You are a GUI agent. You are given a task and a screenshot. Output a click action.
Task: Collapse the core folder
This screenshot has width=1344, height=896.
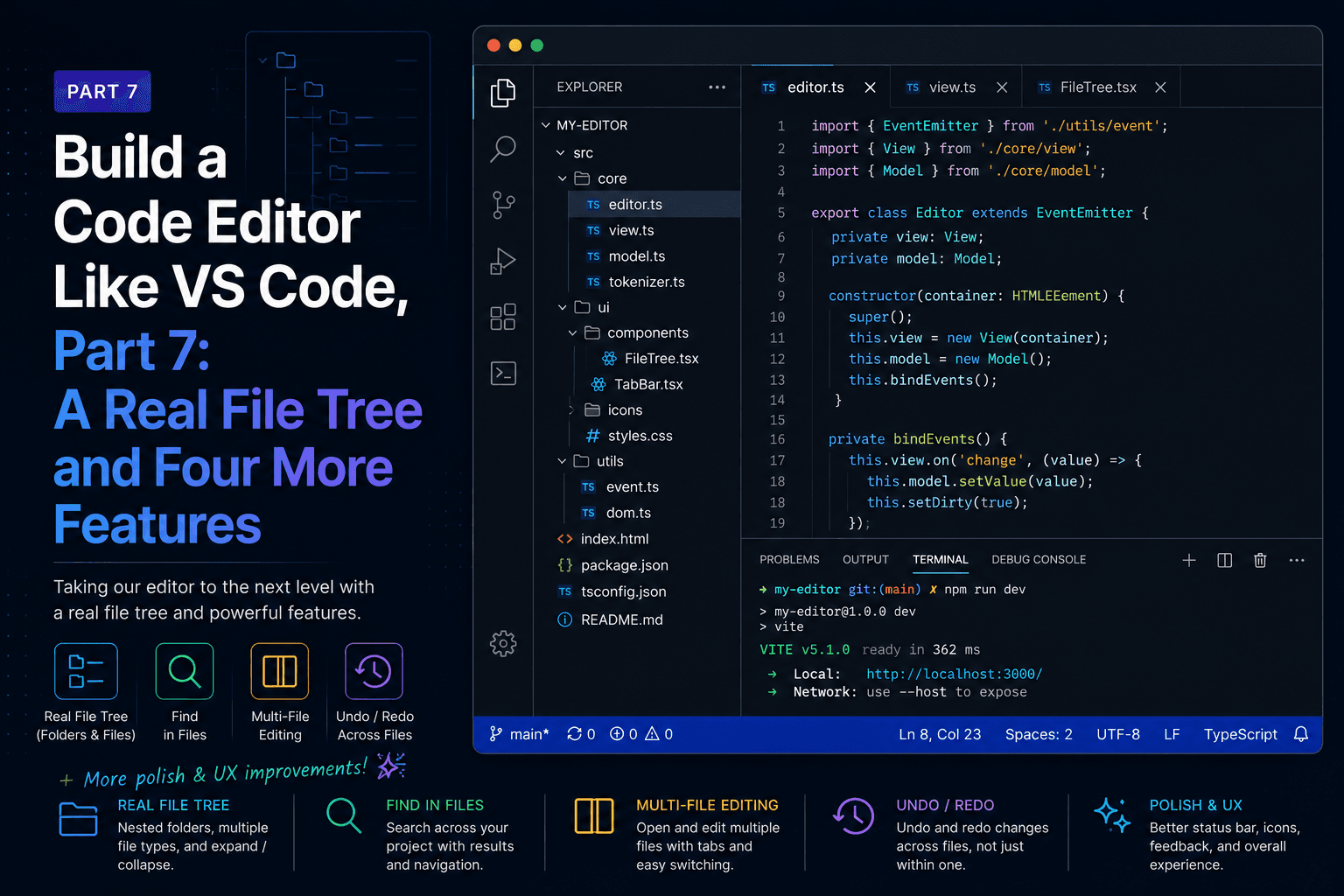point(563,178)
